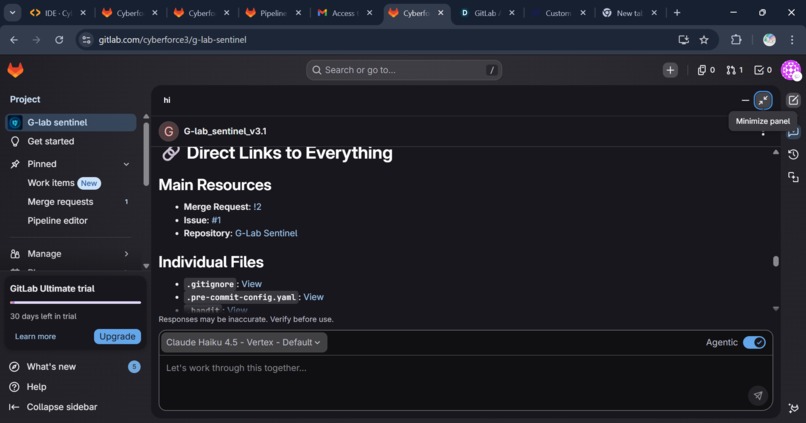
Task: Click the browser address bar URL
Action: point(172,40)
